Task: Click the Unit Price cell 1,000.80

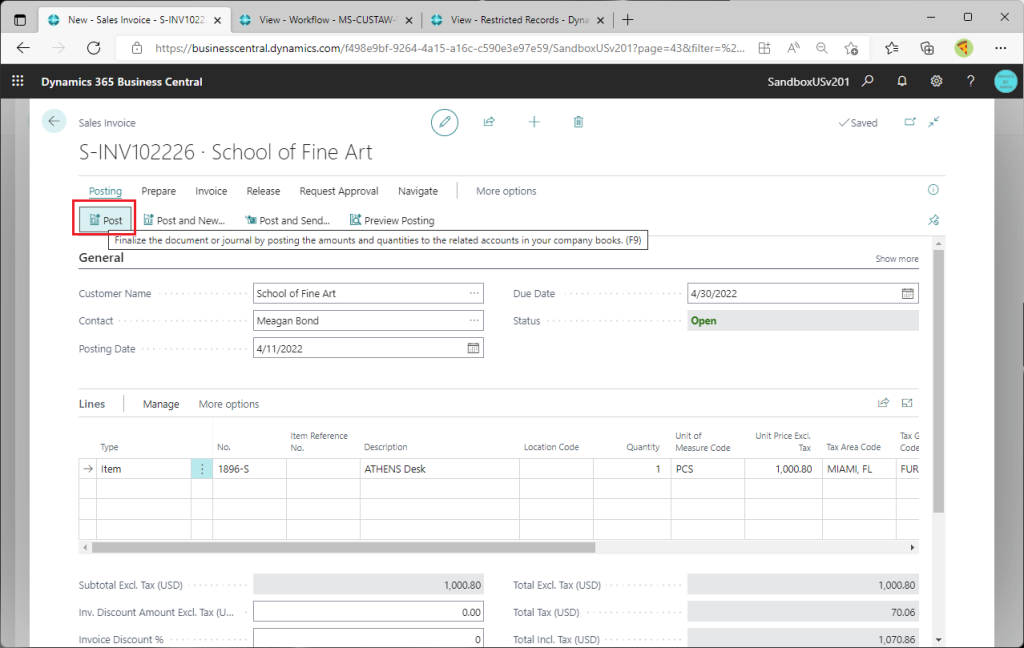Action: coord(782,469)
